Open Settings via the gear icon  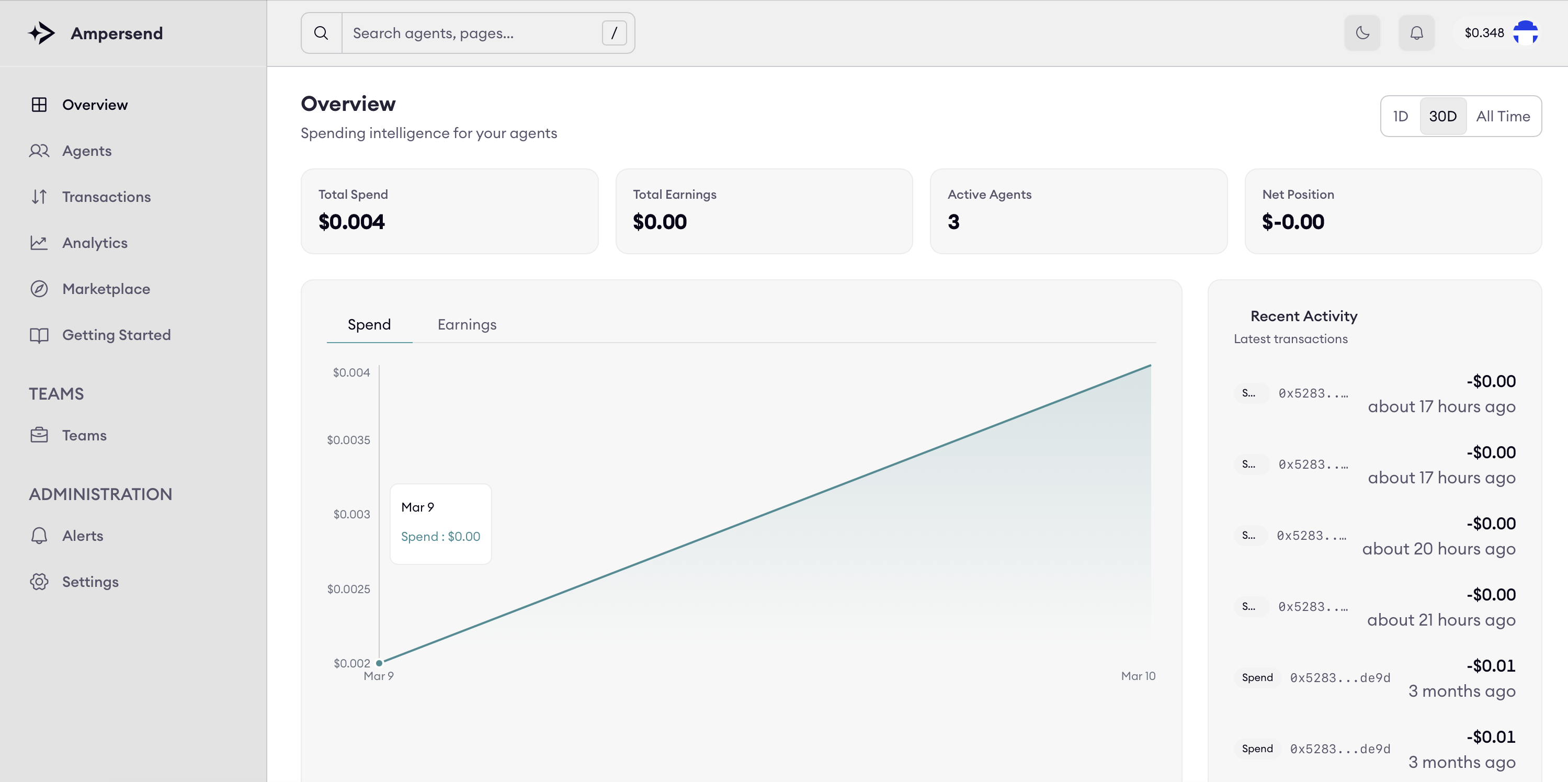[39, 581]
